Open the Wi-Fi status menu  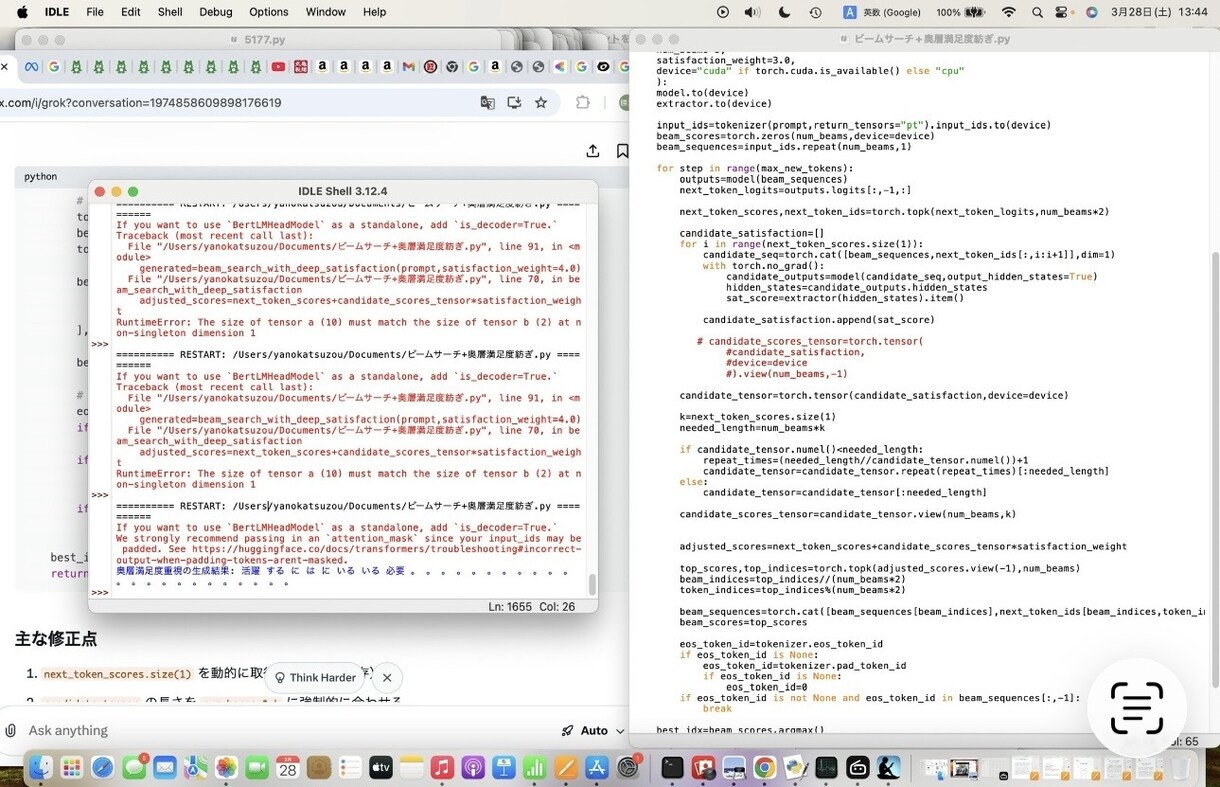click(1008, 12)
